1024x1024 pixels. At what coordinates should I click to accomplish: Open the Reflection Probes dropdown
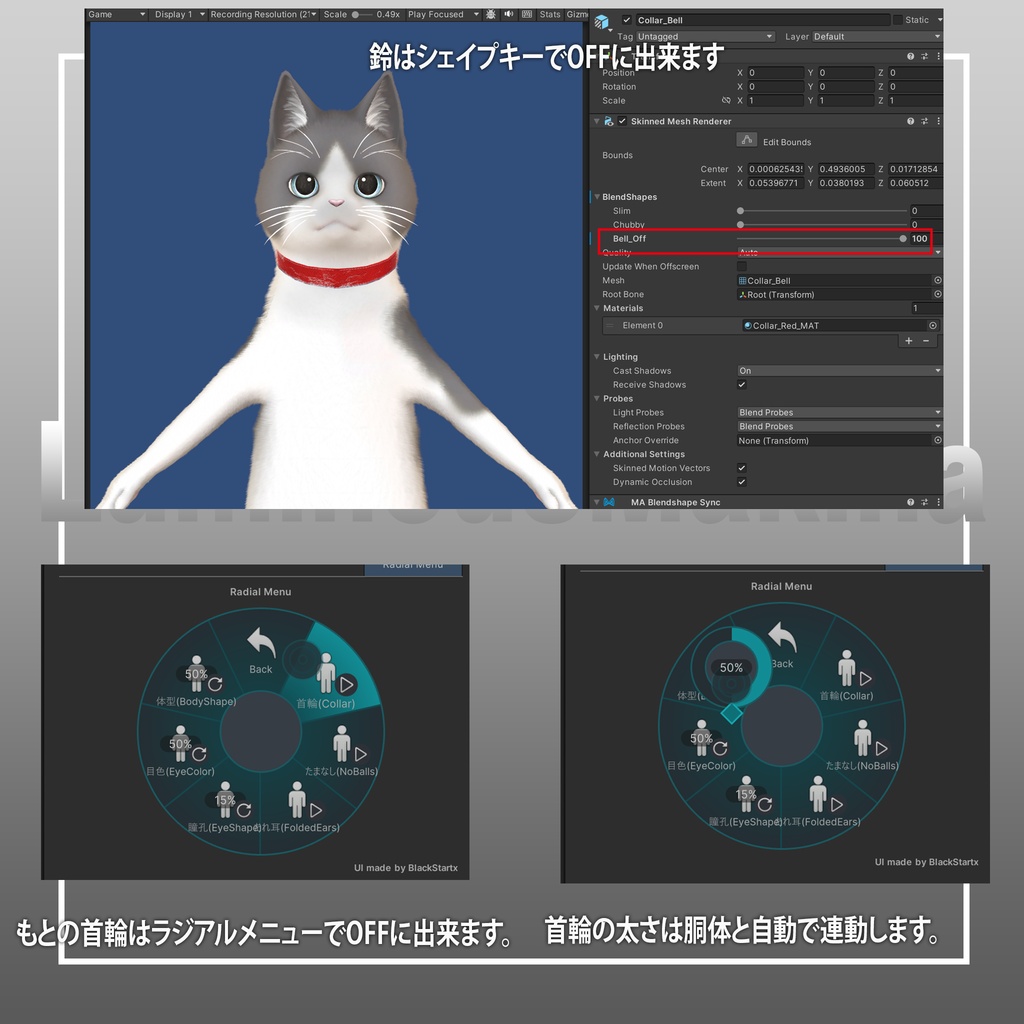coord(840,426)
